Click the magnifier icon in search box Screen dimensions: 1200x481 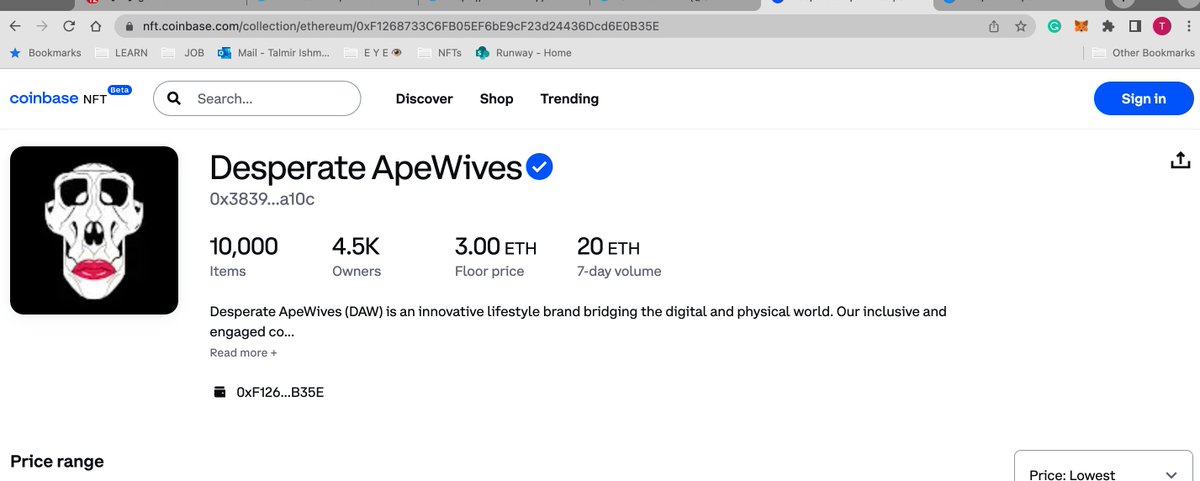pyautogui.click(x=174, y=99)
